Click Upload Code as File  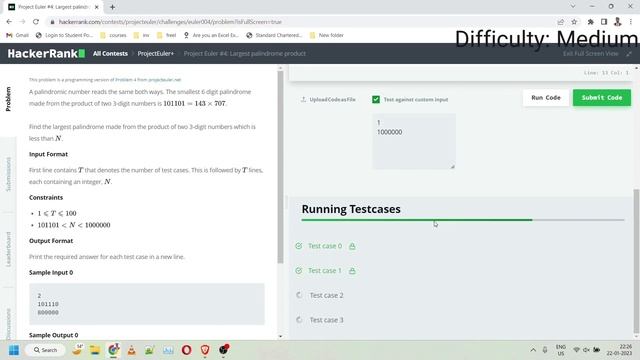coord(333,99)
